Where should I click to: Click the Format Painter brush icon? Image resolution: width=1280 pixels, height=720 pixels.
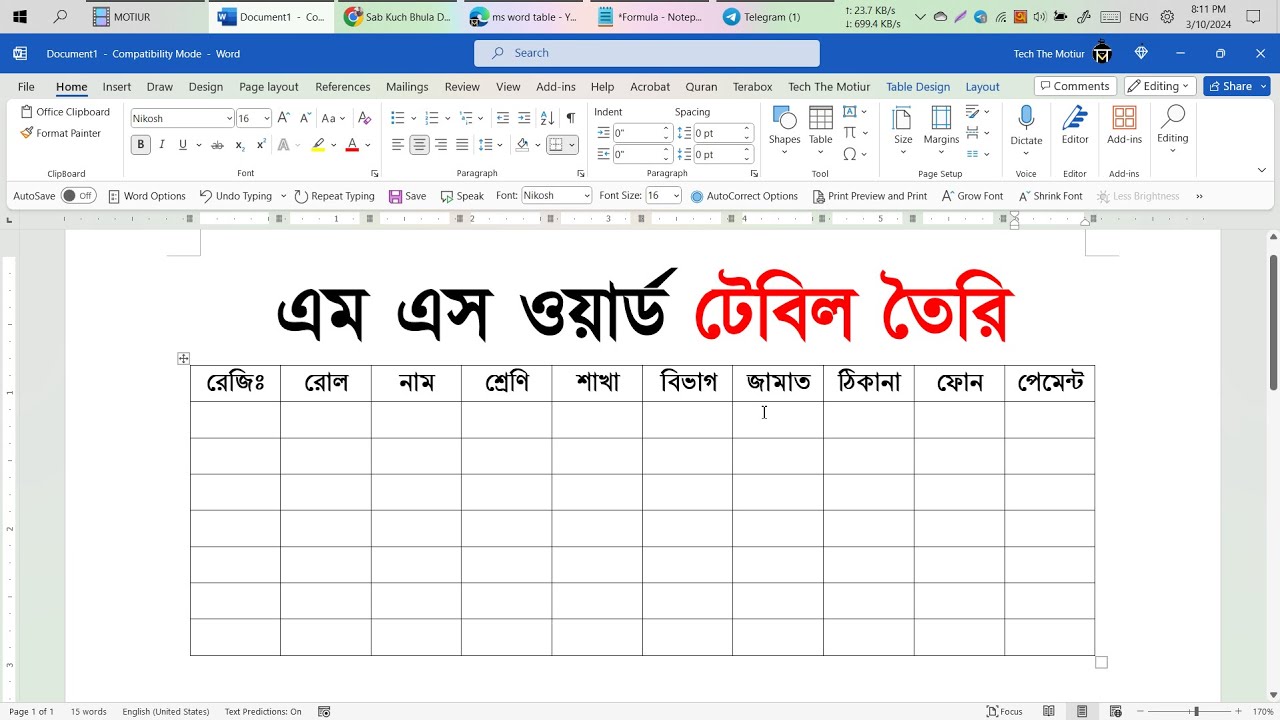pyautogui.click(x=27, y=133)
